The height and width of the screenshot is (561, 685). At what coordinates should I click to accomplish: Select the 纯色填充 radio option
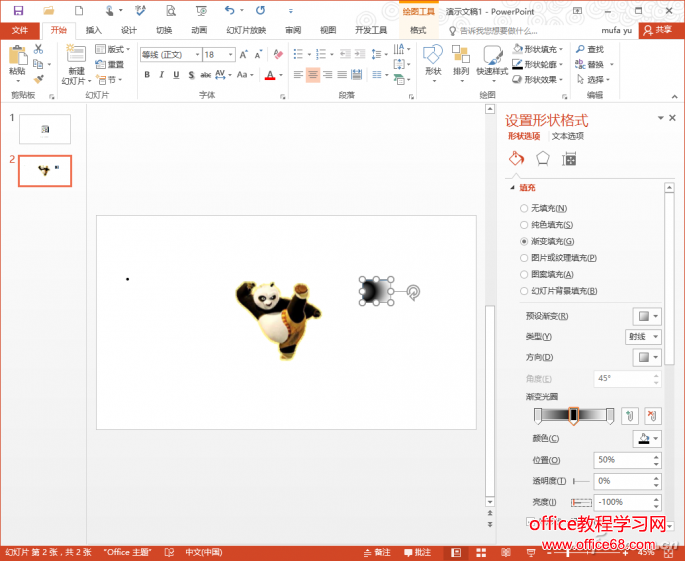click(x=524, y=225)
